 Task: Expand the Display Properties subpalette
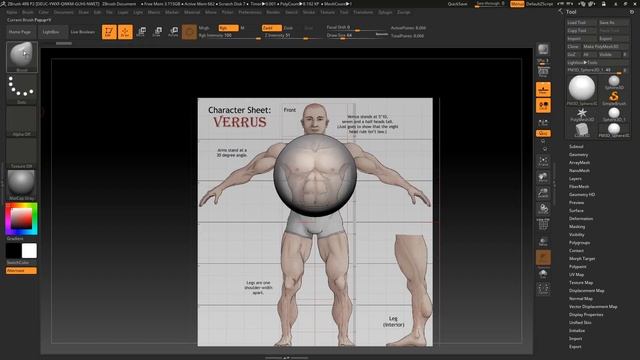586,315
